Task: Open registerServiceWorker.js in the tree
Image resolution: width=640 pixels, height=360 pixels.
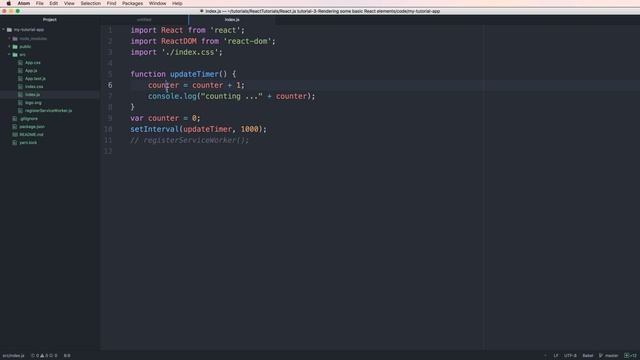Action: (x=48, y=111)
